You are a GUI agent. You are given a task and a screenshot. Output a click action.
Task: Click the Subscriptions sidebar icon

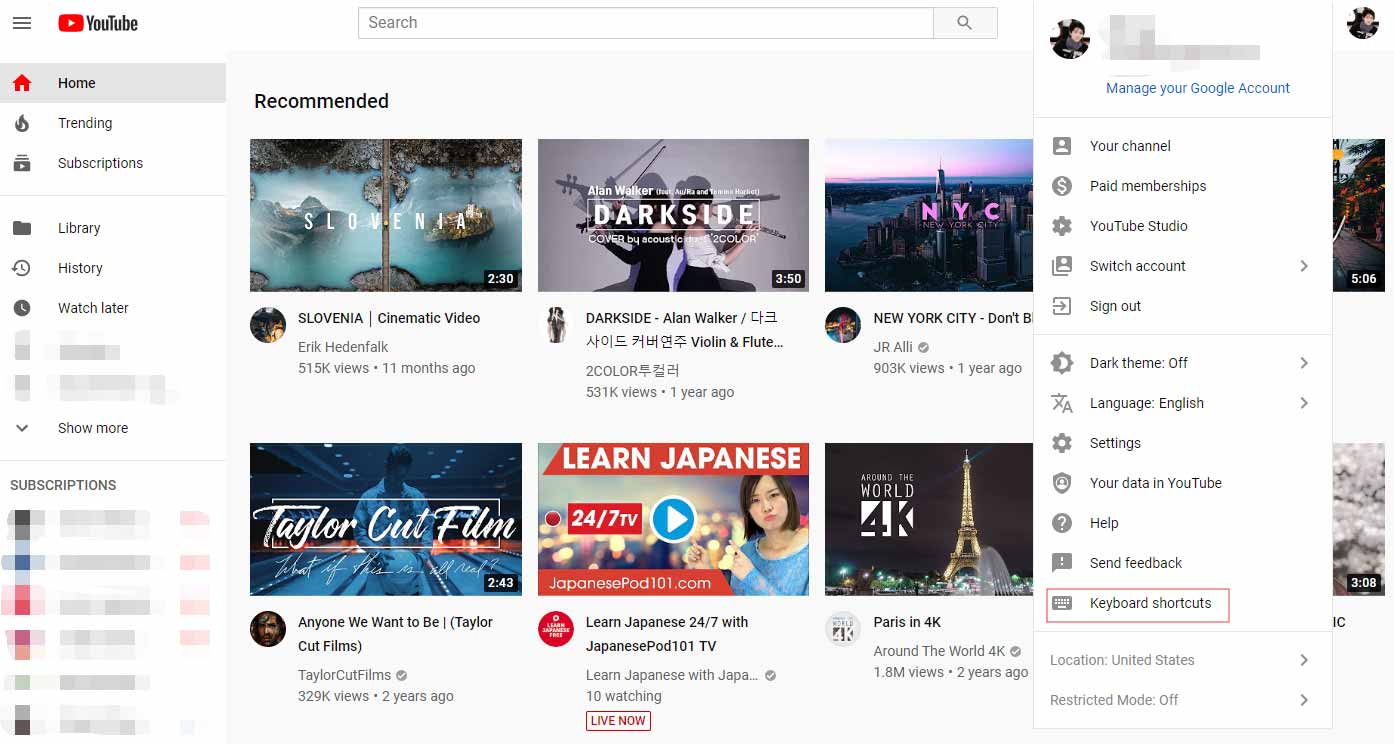tap(22, 163)
